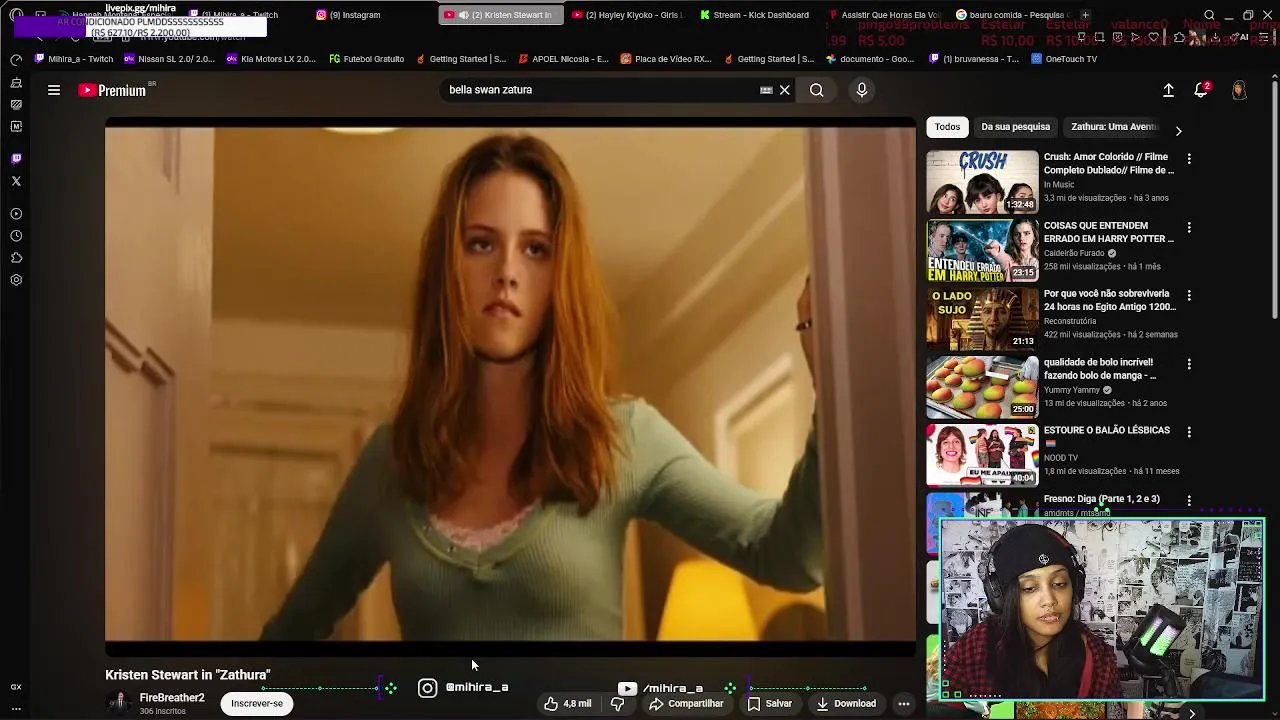Open GX Cleaner in the sidebar

pos(16,82)
